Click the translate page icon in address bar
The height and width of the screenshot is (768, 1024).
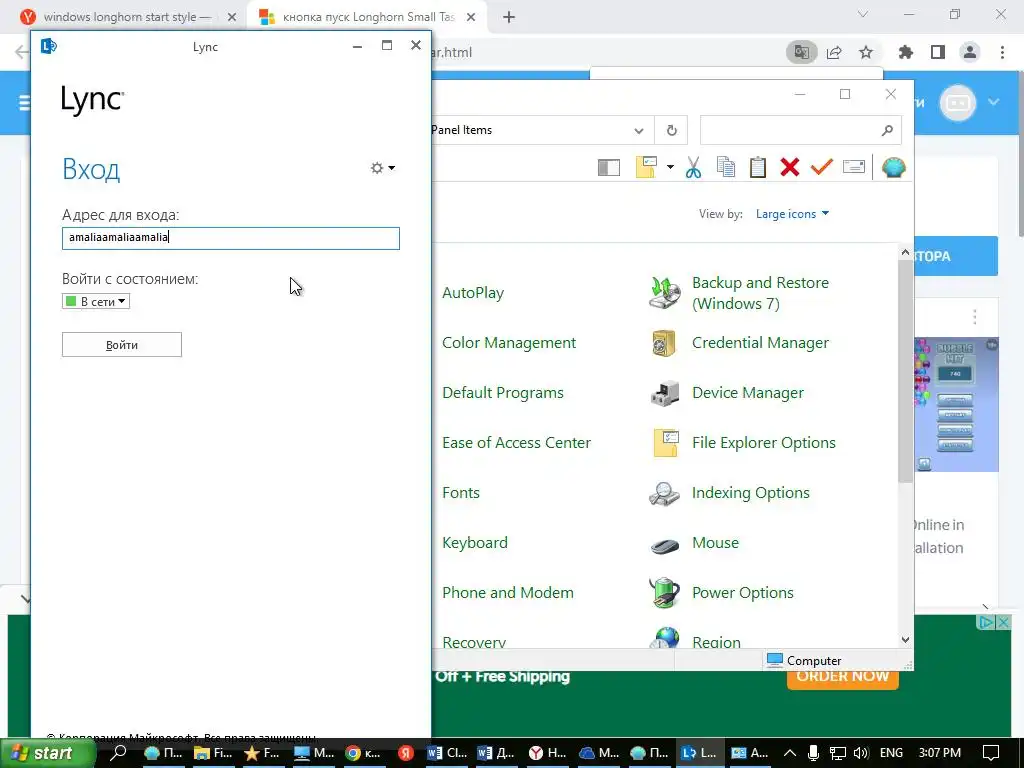point(801,52)
